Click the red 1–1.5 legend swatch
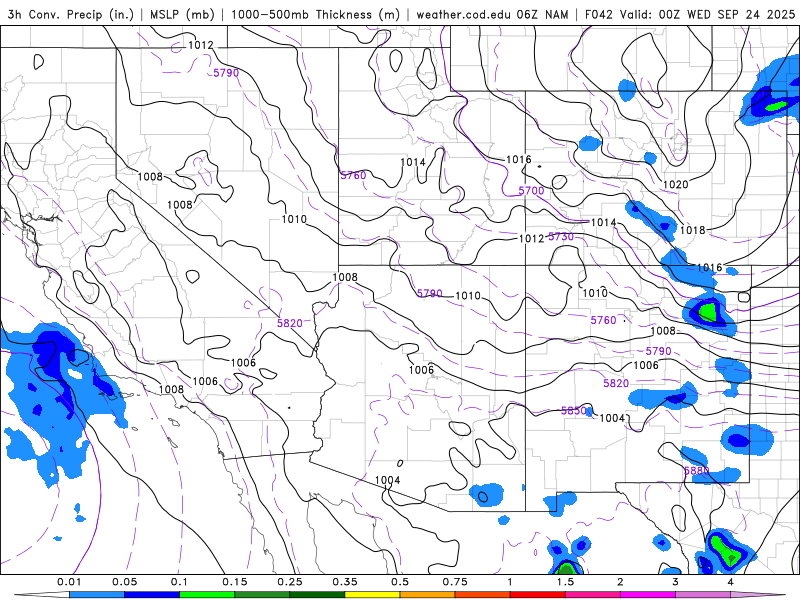 pyautogui.click(x=538, y=595)
